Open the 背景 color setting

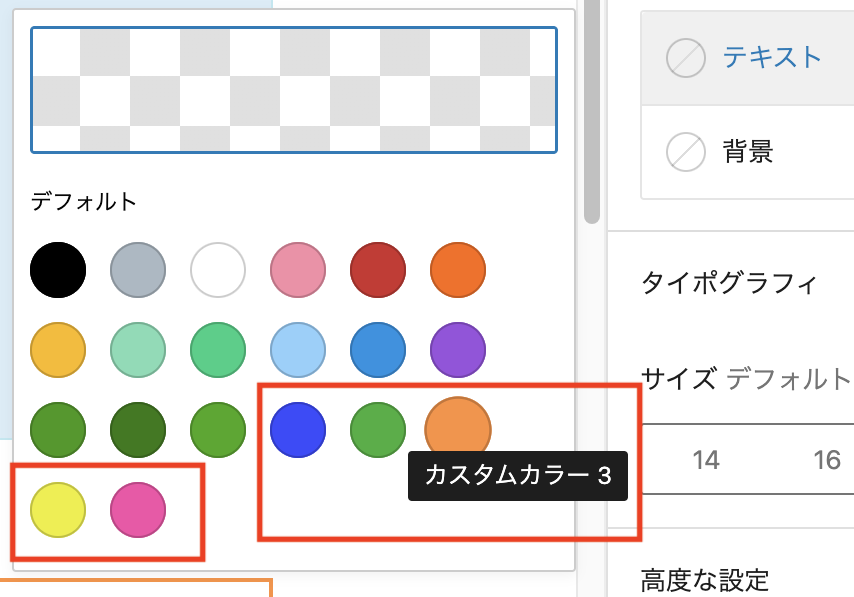pos(748,151)
